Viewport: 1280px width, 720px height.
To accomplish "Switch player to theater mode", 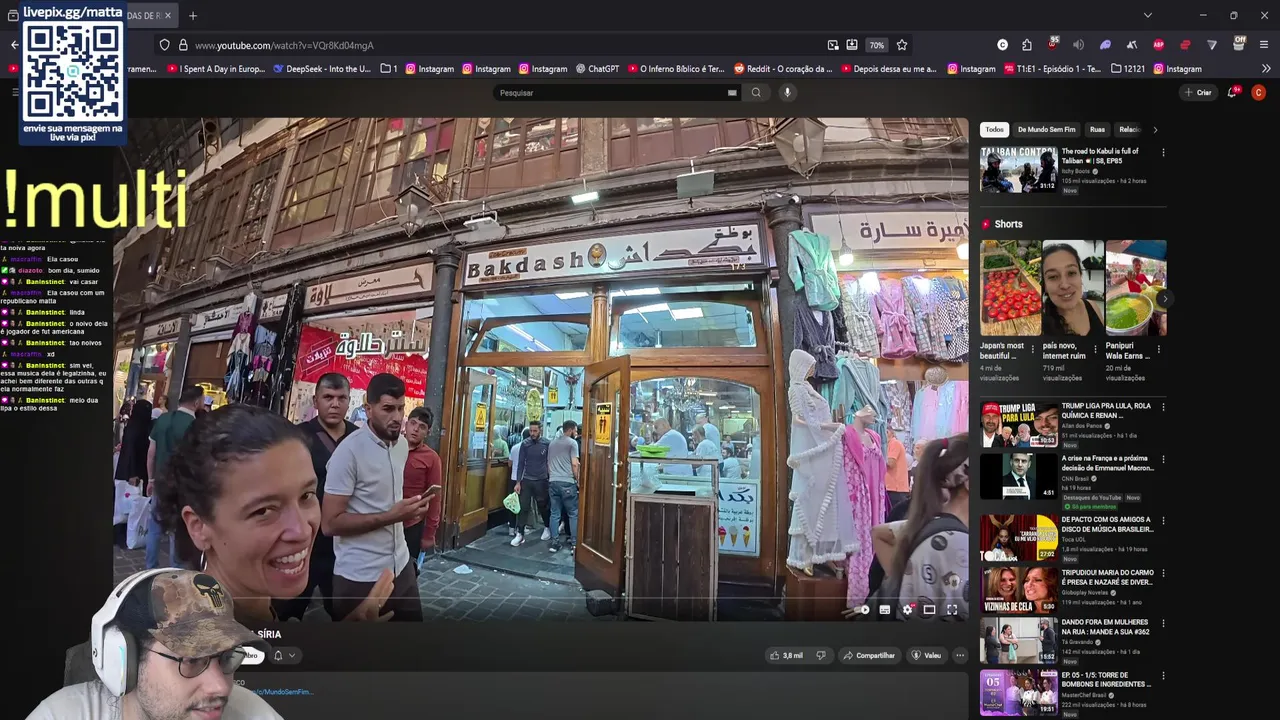I will 929,610.
